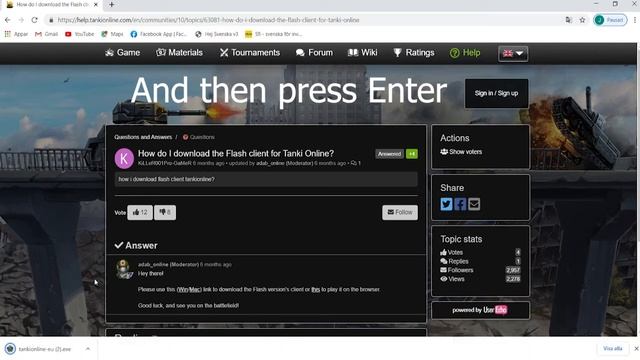Image resolution: width=640 pixels, height=360 pixels.
Task: Open the translate page icon
Action: tap(569, 20)
